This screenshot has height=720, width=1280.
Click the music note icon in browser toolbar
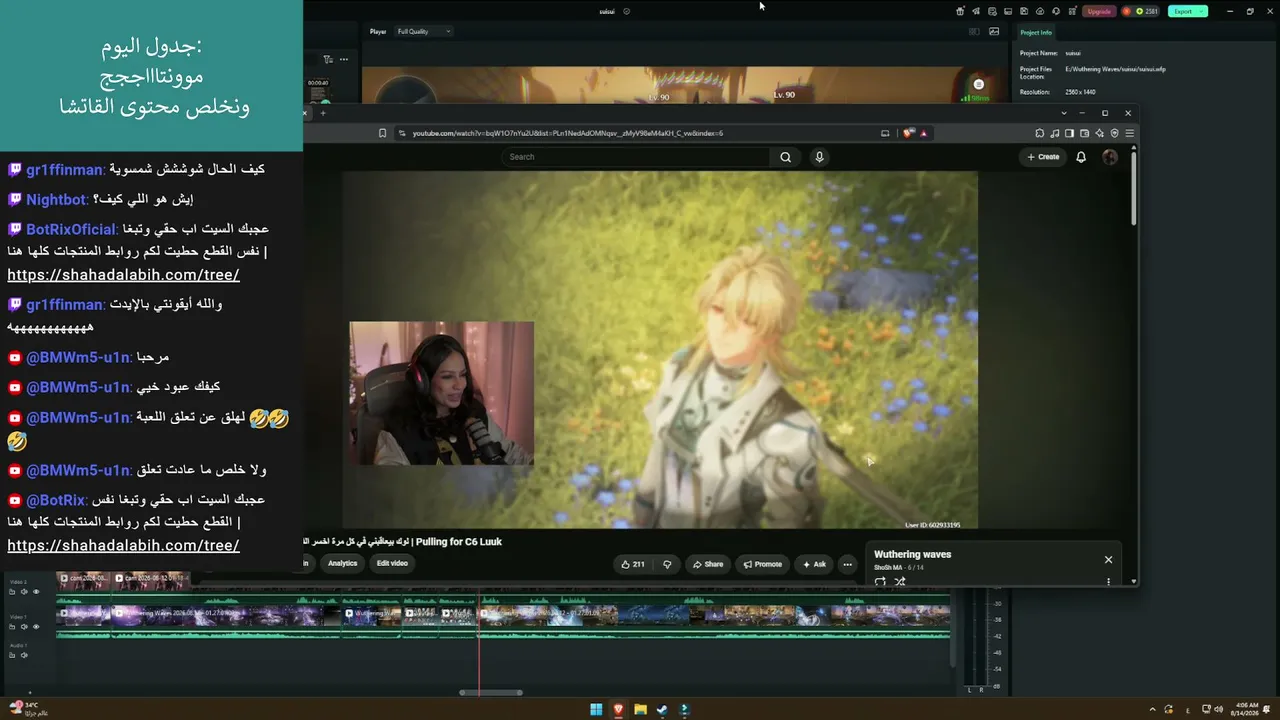point(1054,133)
